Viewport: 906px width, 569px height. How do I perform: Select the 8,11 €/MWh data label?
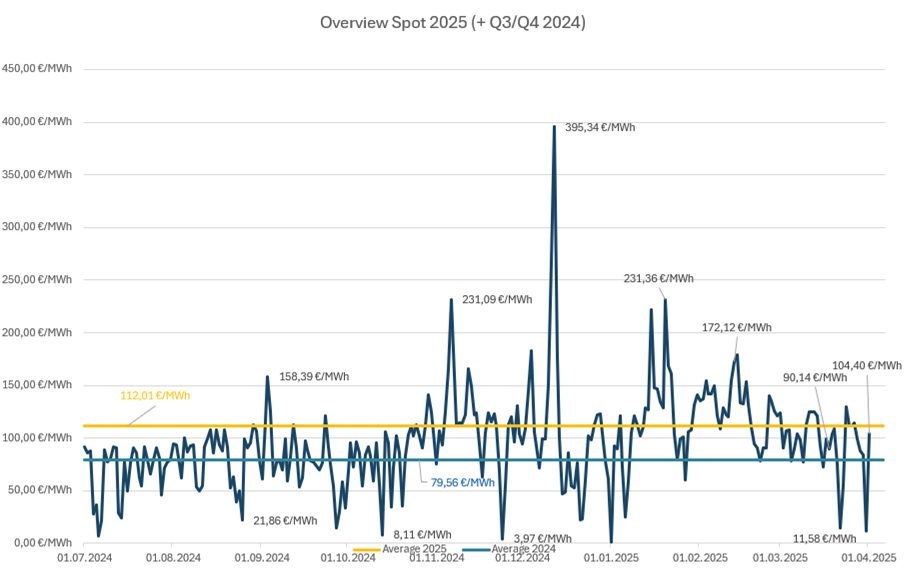point(421,534)
